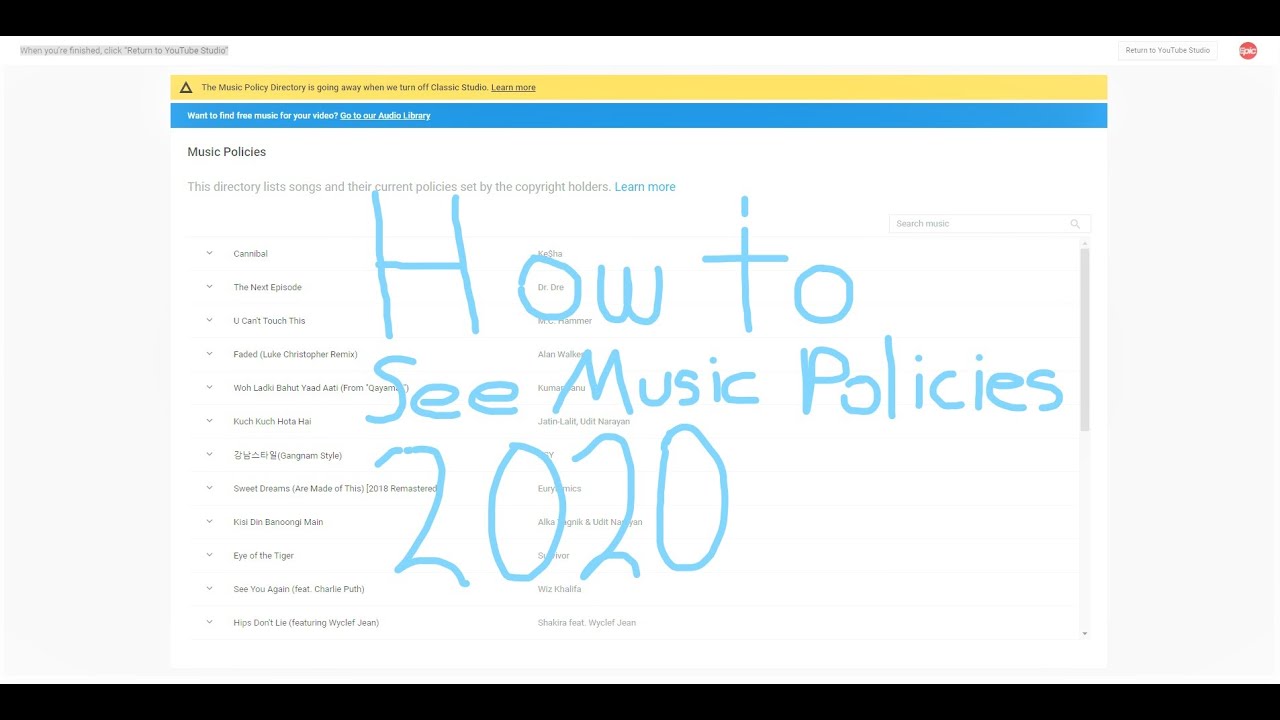Select the song title U Can't Touch This

tap(269, 321)
